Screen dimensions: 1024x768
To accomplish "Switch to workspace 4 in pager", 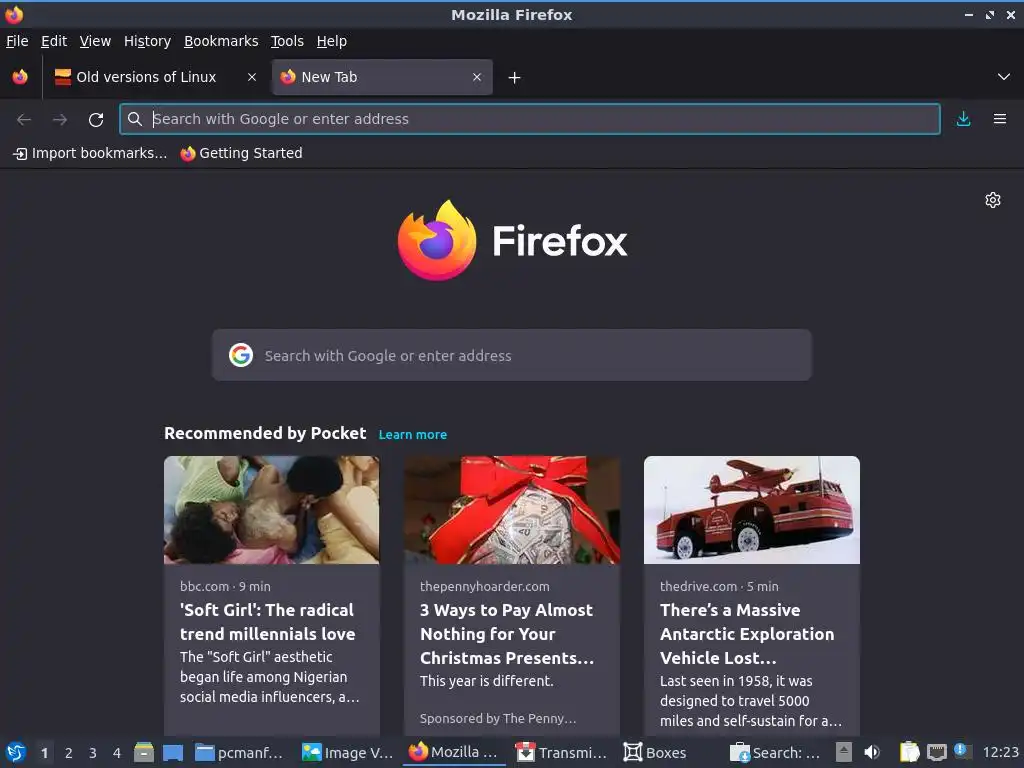I will click(x=117, y=753).
